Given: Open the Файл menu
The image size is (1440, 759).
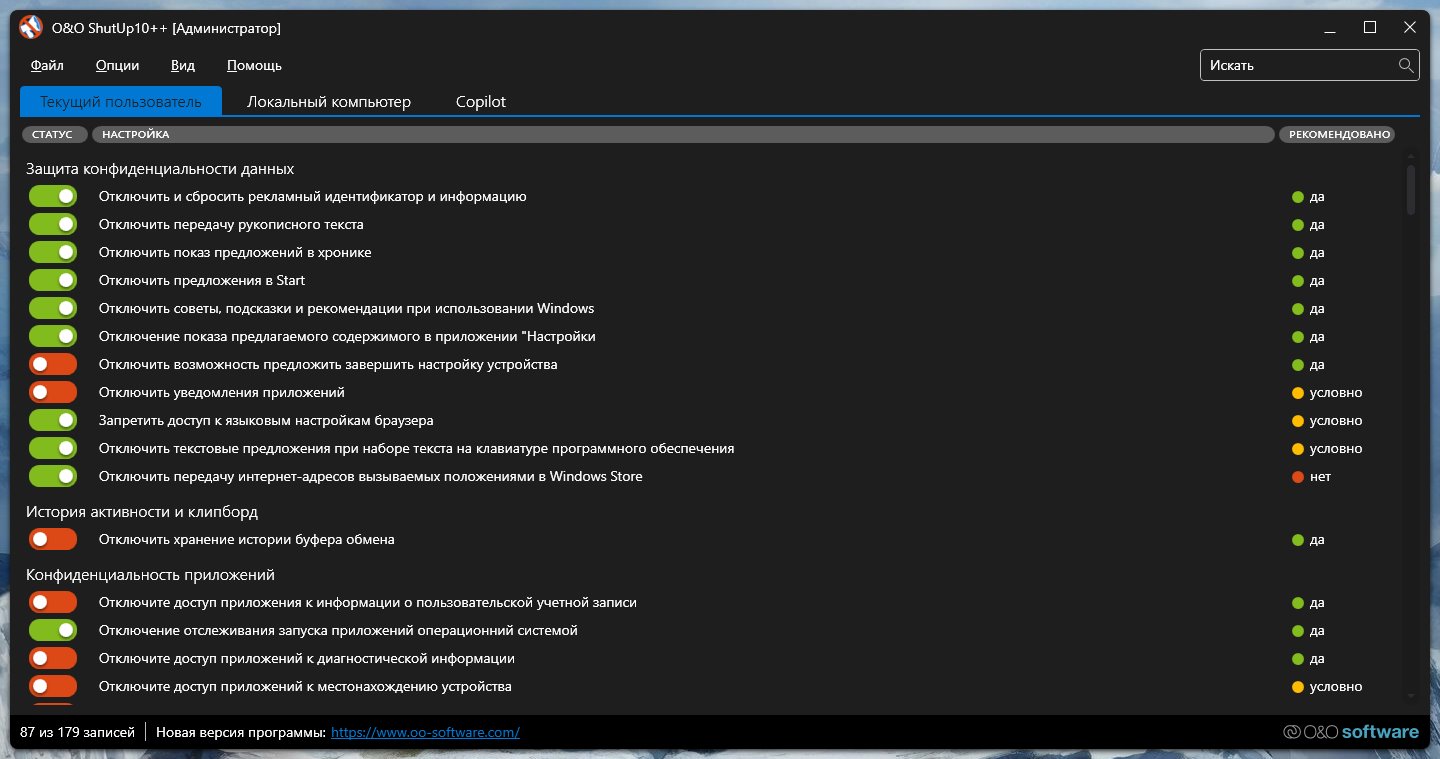Looking at the screenshot, I should tap(47, 66).
